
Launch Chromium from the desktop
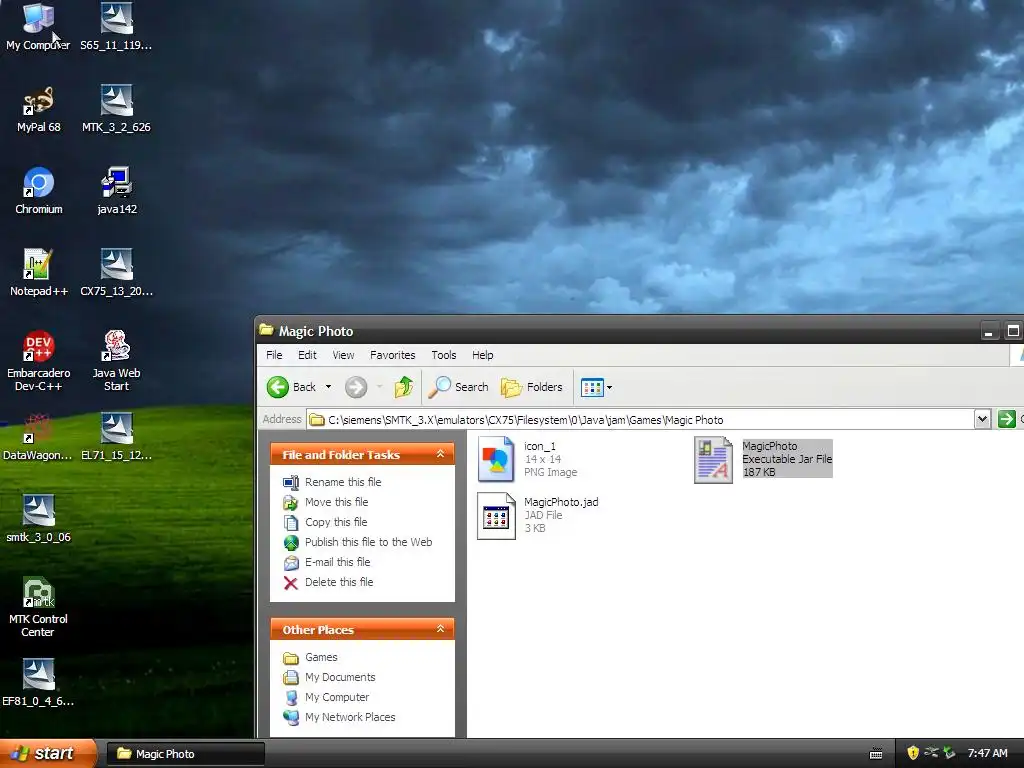coord(39,191)
